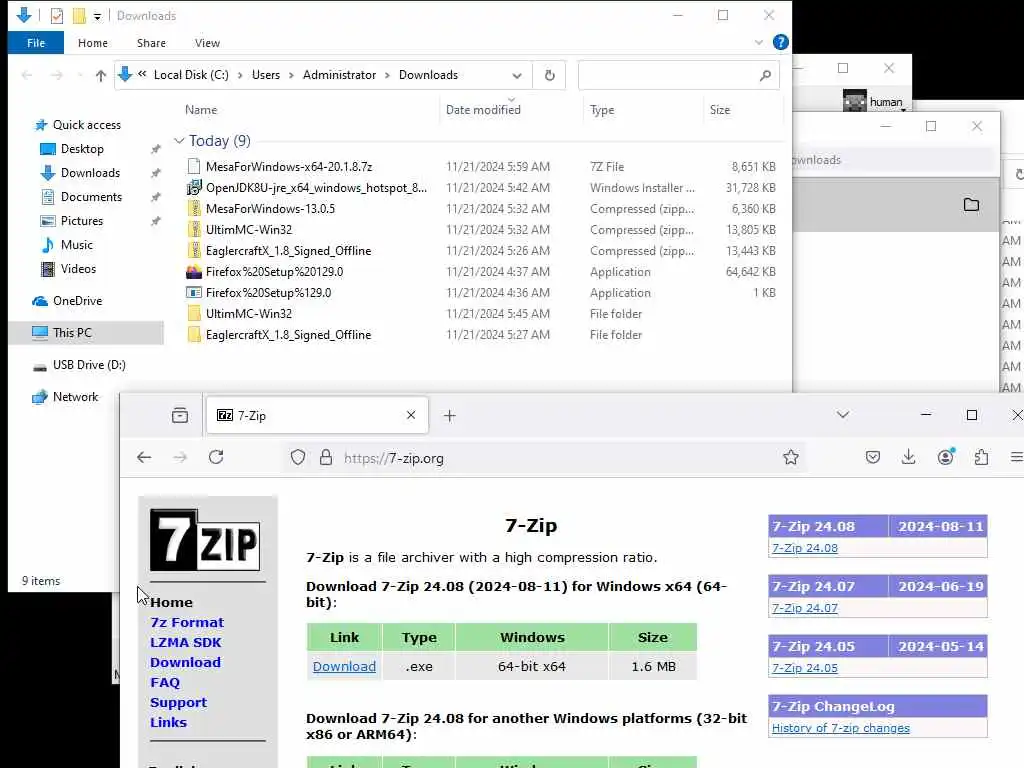Click the new folder quick access toolbar icon
Image resolution: width=1024 pixels, height=768 pixels.
pyautogui.click(x=79, y=16)
